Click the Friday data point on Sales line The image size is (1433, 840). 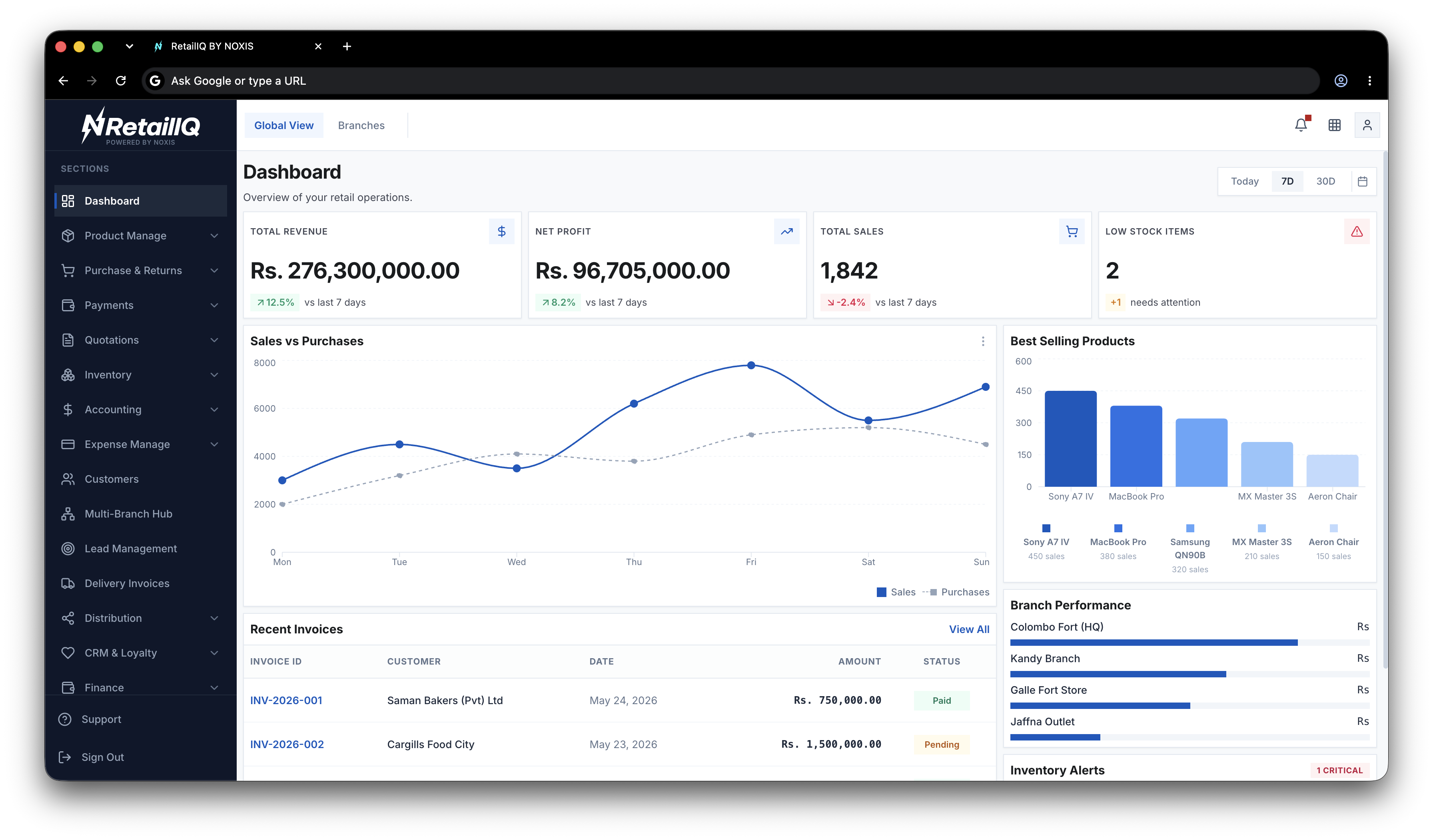coord(751,365)
